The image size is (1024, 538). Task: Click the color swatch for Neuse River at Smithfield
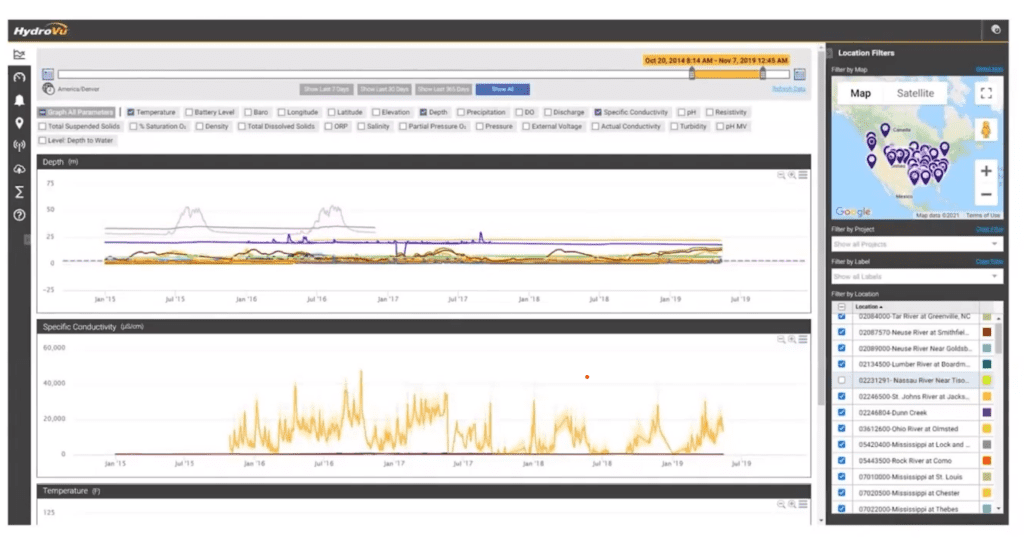pos(987,332)
